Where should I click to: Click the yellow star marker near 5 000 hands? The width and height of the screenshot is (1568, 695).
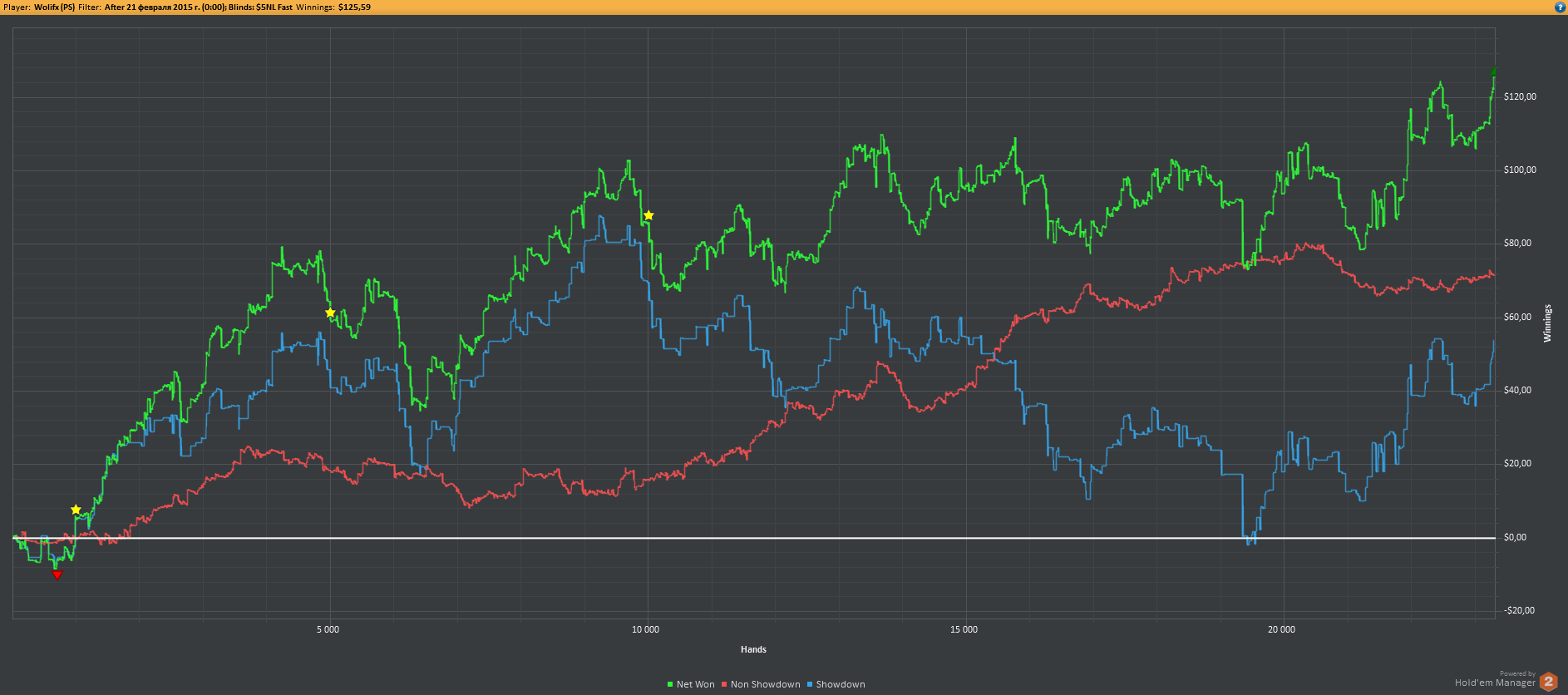pyautogui.click(x=330, y=313)
